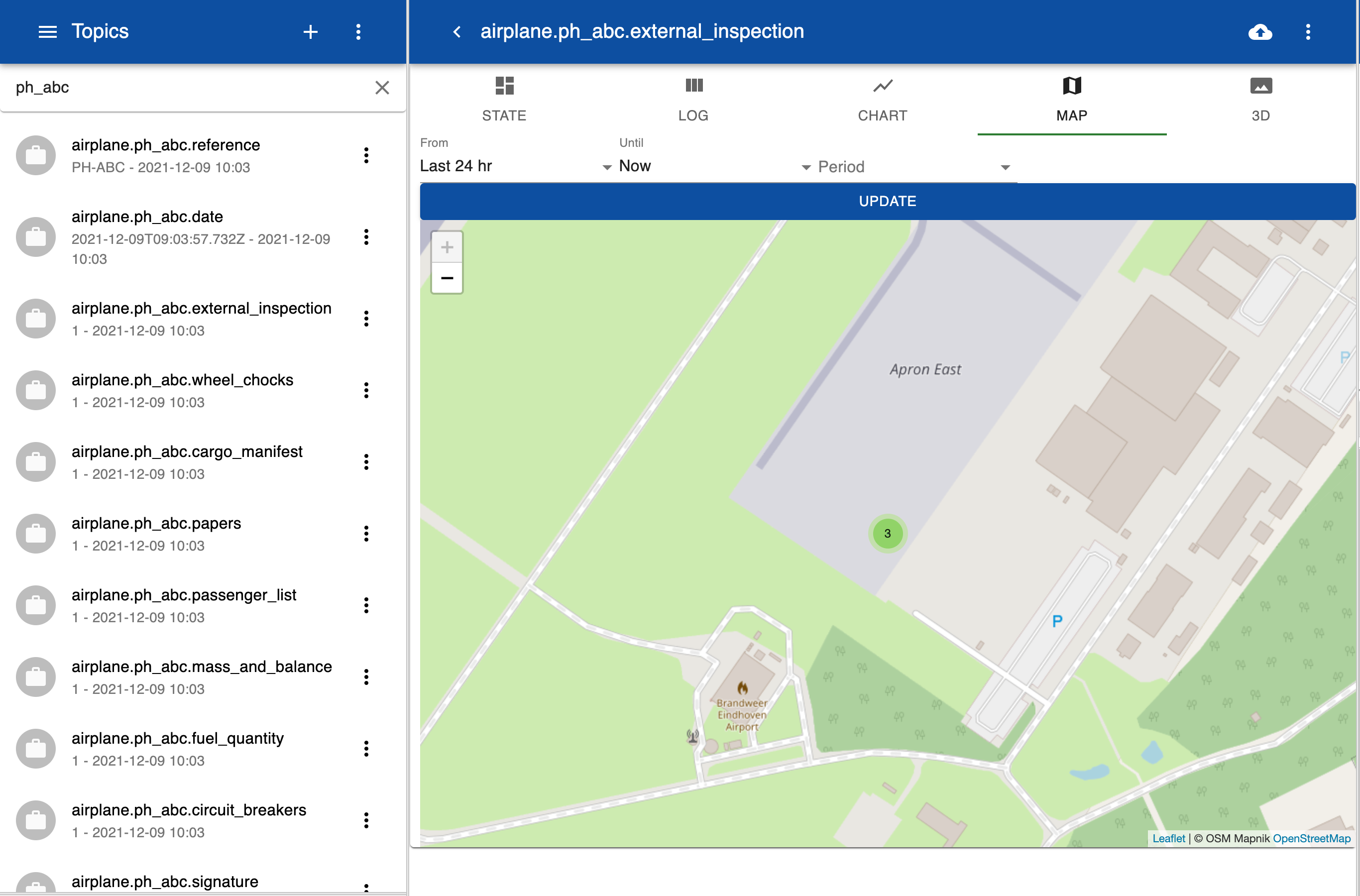1360x896 pixels.
Task: Open topic detail overflow menu in header
Action: click(1308, 31)
